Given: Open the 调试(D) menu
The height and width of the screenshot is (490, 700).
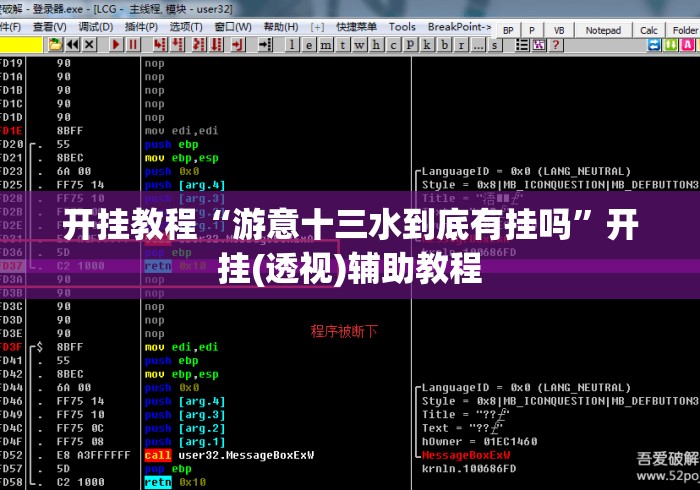Looking at the screenshot, I should pyautogui.click(x=96, y=27).
